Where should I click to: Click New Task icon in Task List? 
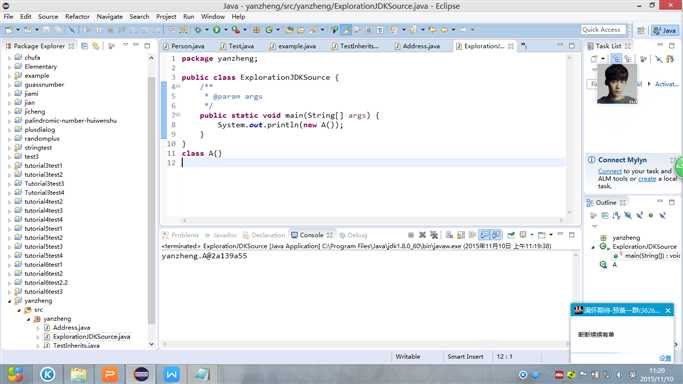(594, 59)
